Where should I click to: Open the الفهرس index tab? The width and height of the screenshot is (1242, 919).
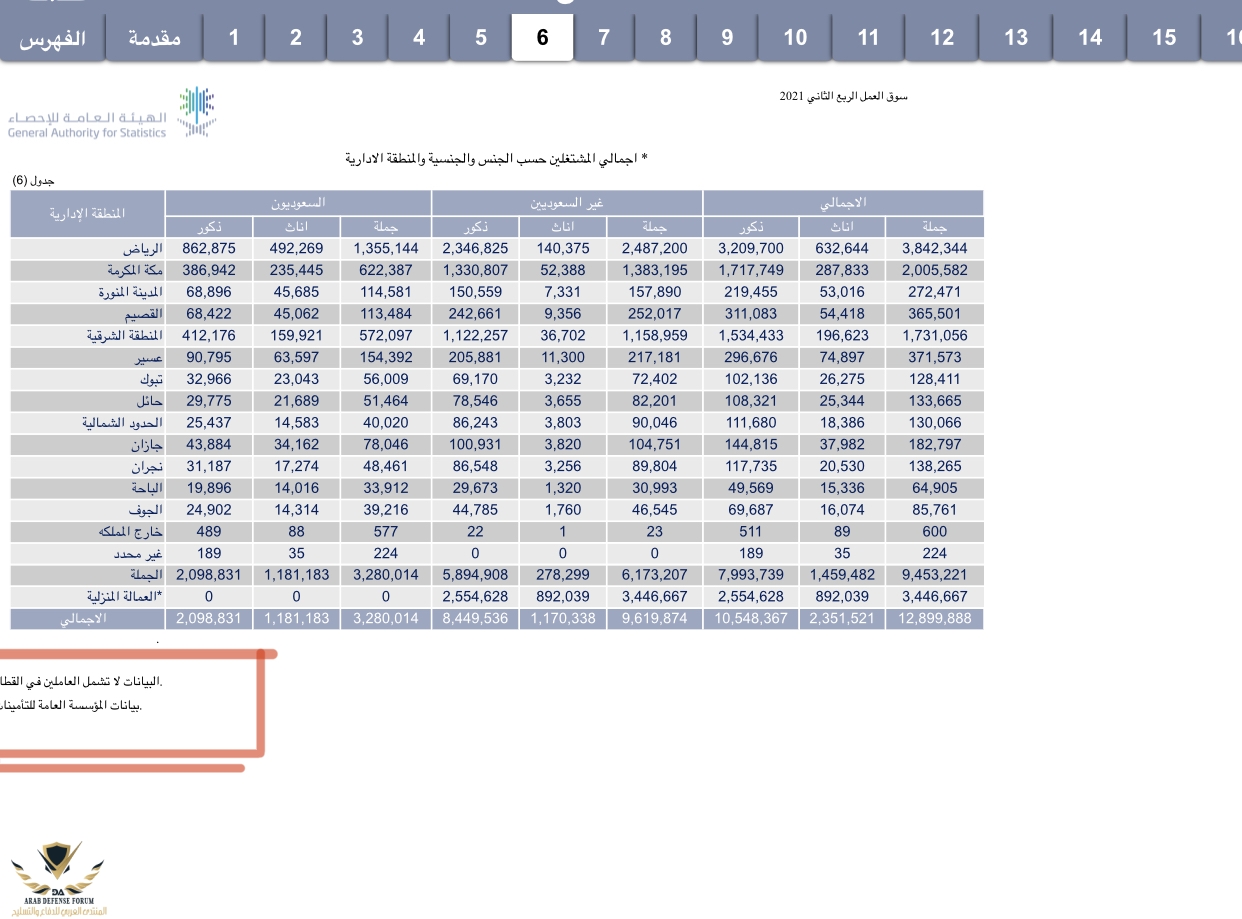(52, 38)
